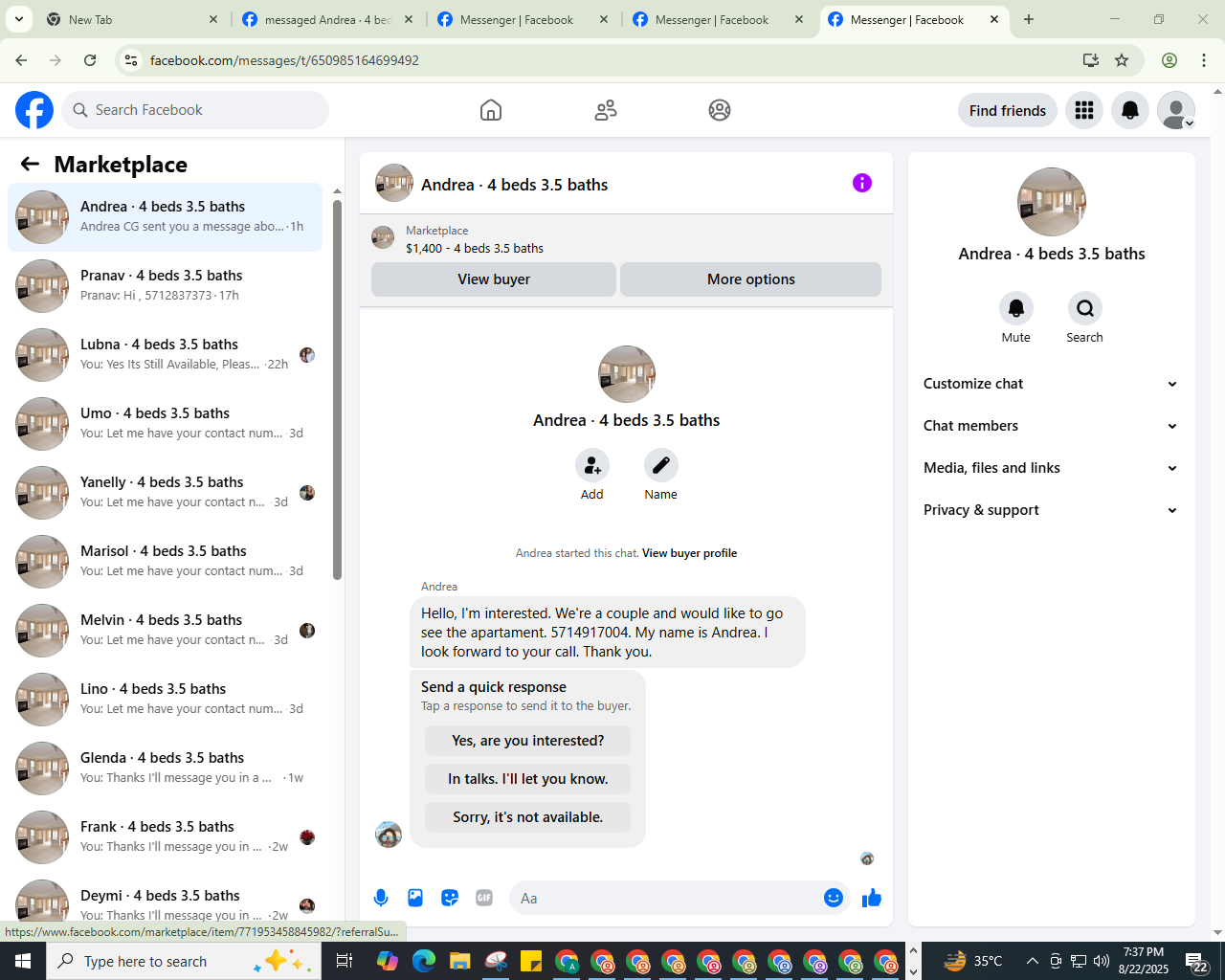View site information icon in address bar

132,60
